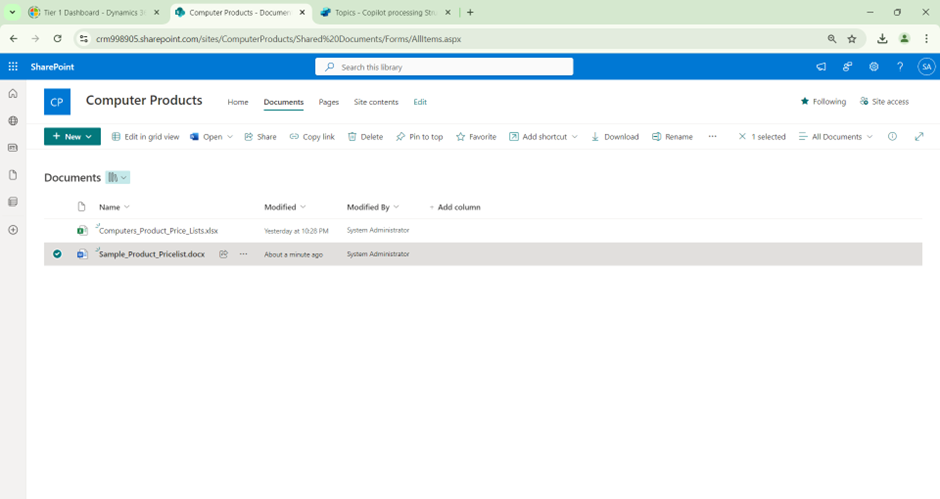Click Add column header button

455,207
